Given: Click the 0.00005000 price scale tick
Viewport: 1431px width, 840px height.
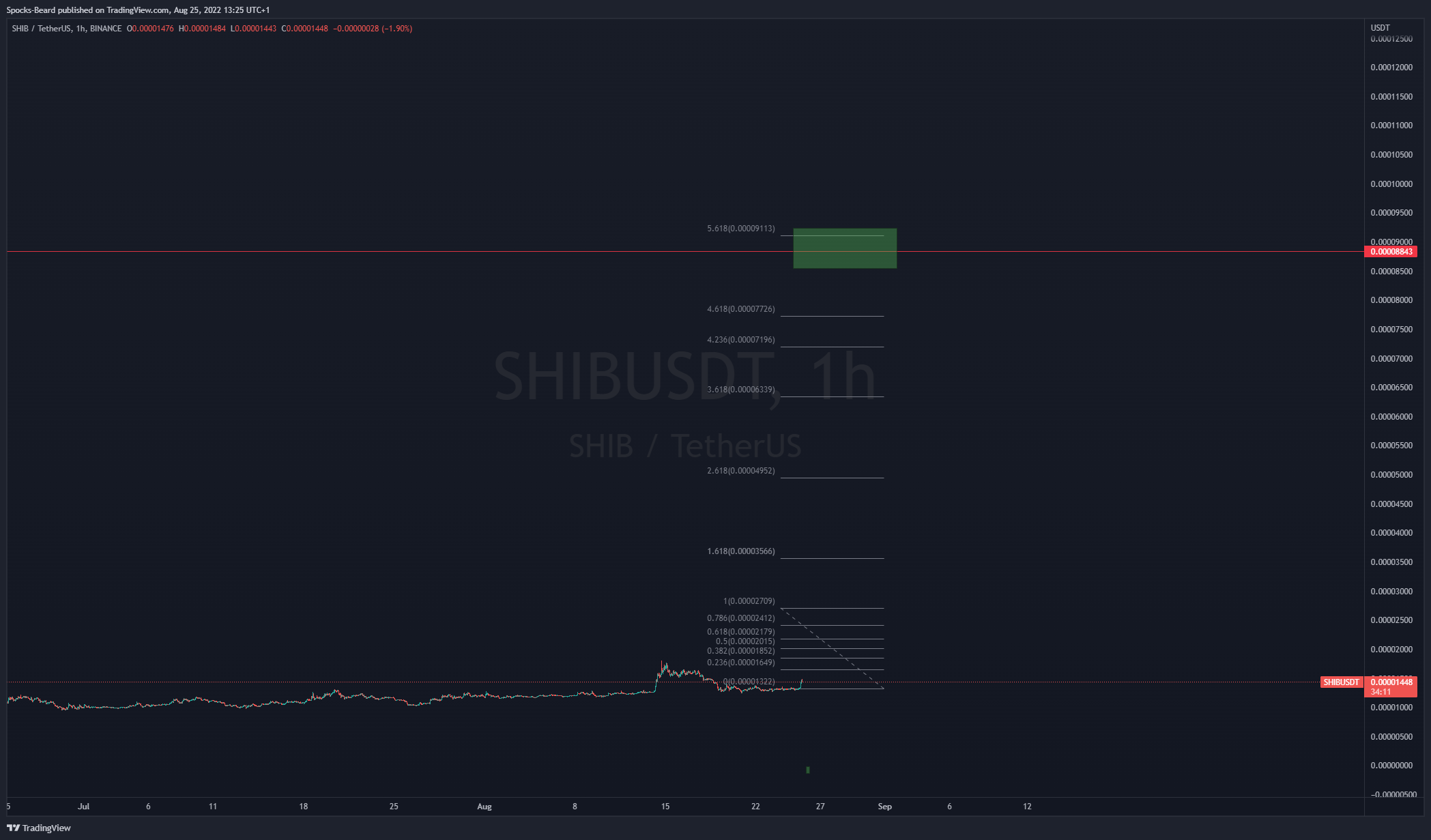Looking at the screenshot, I should coord(1391,475).
